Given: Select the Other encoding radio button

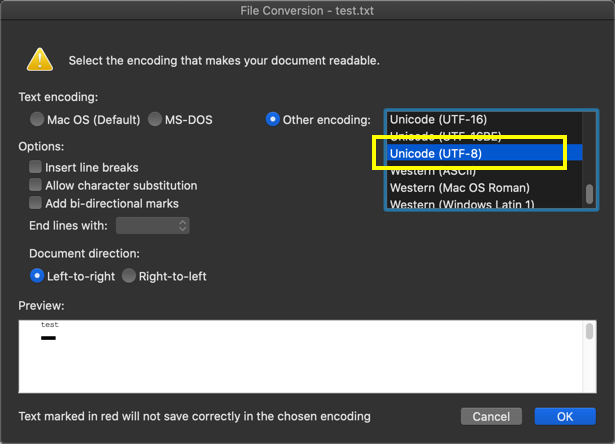Looking at the screenshot, I should [272, 119].
